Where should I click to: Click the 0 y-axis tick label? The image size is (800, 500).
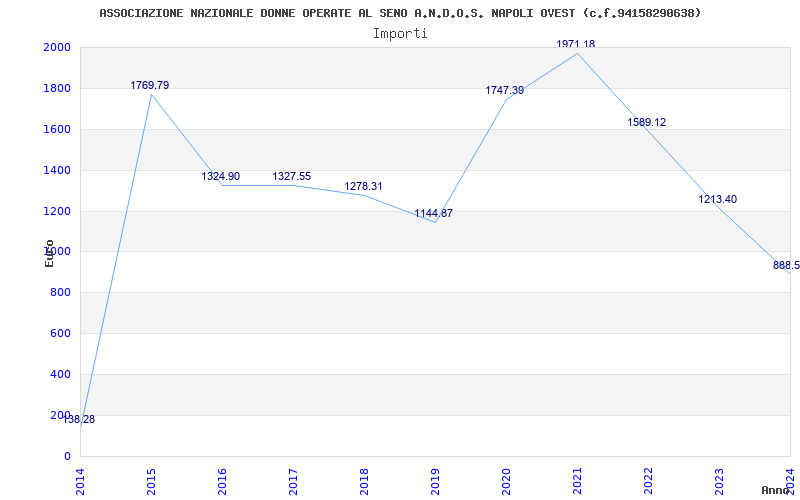coord(67,456)
